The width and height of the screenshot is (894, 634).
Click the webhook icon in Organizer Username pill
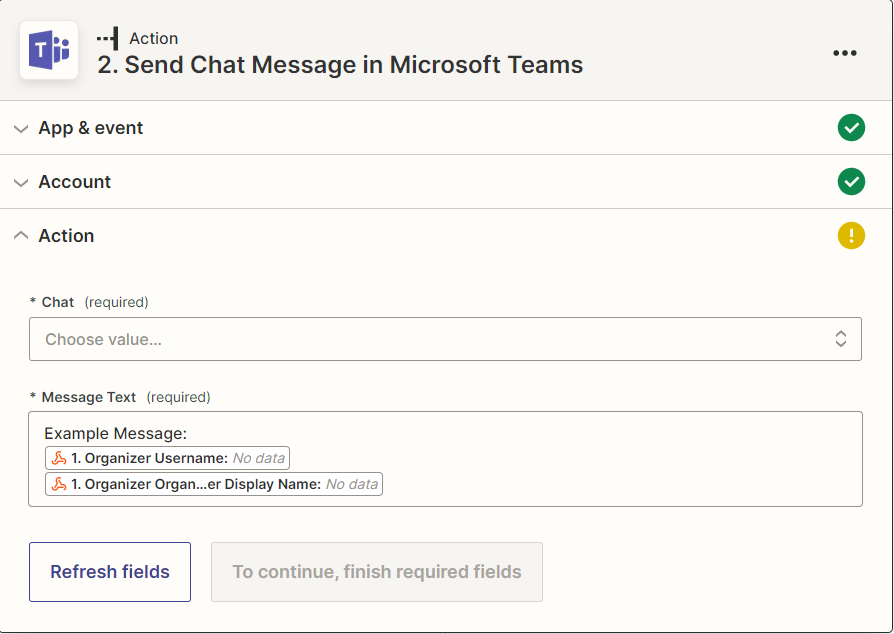pyautogui.click(x=59, y=458)
